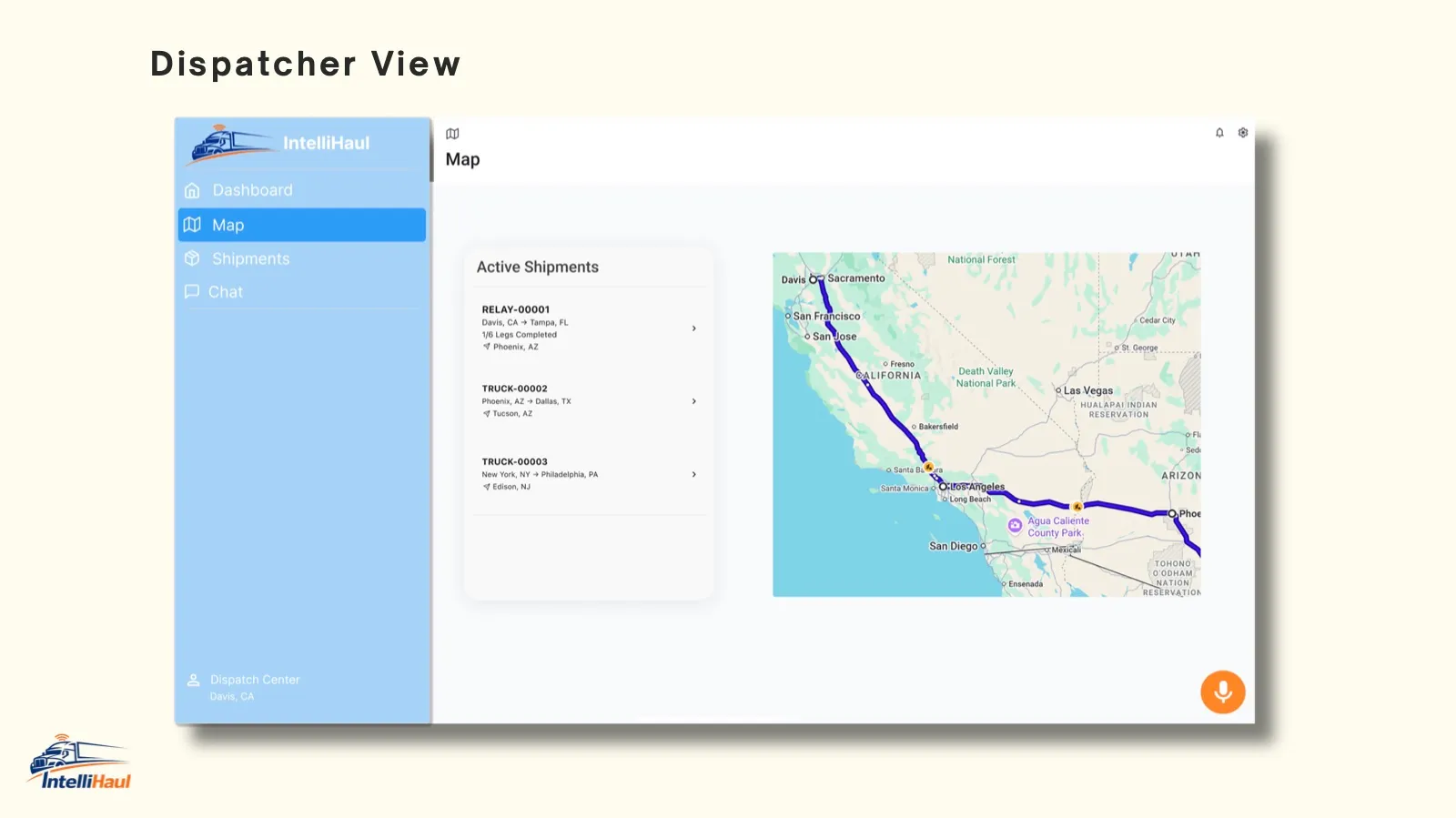Image resolution: width=1456 pixels, height=818 pixels.
Task: Click the map icon above the Map title
Action: tap(452, 134)
